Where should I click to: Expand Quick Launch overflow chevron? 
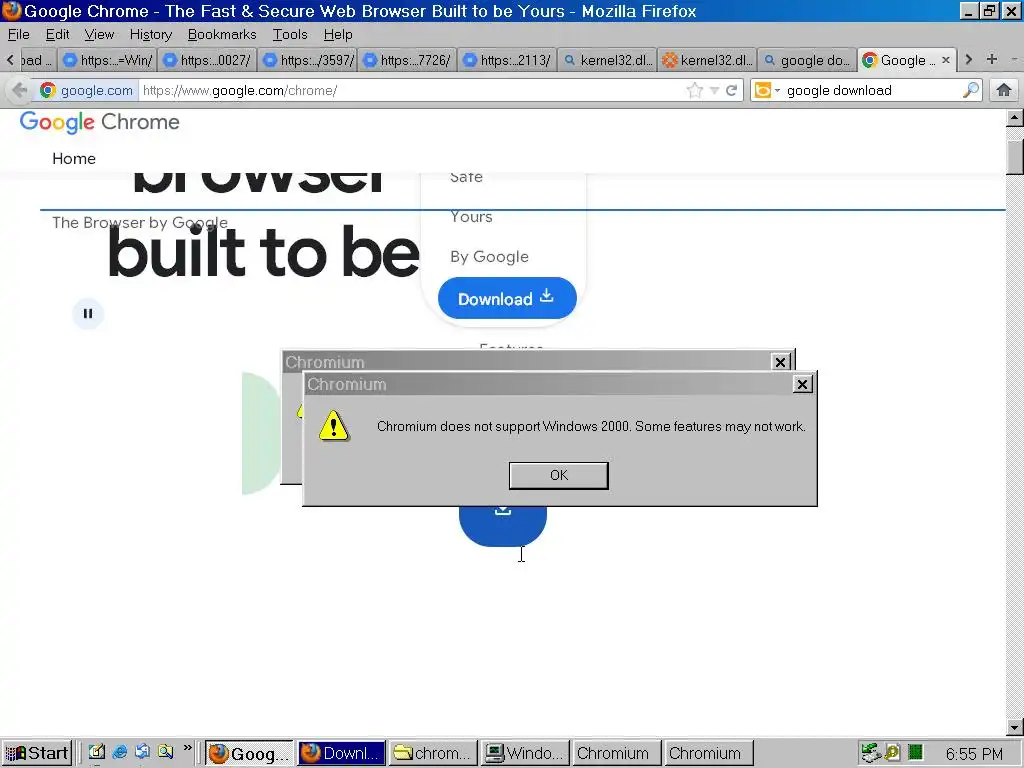pos(187,748)
